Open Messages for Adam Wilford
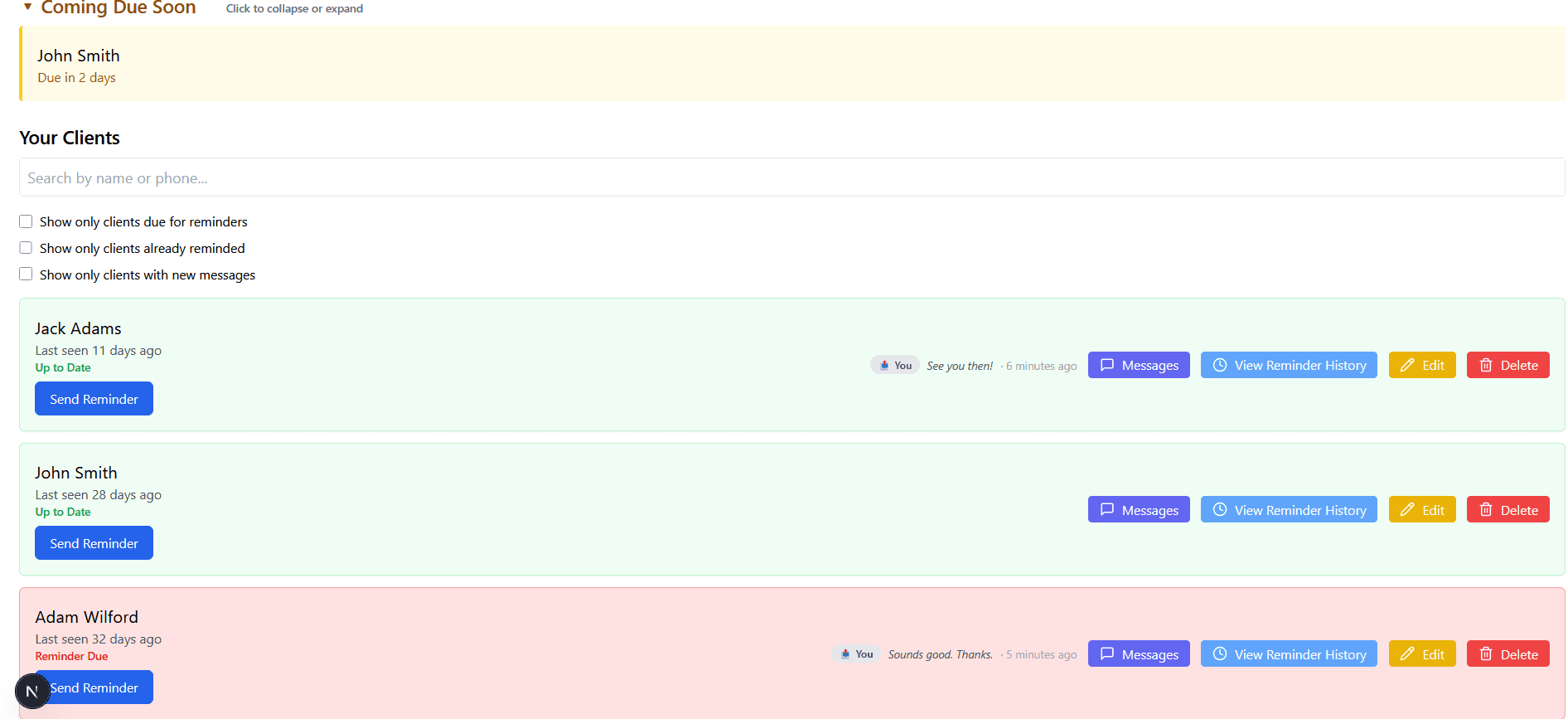1568x719 pixels. click(x=1139, y=654)
